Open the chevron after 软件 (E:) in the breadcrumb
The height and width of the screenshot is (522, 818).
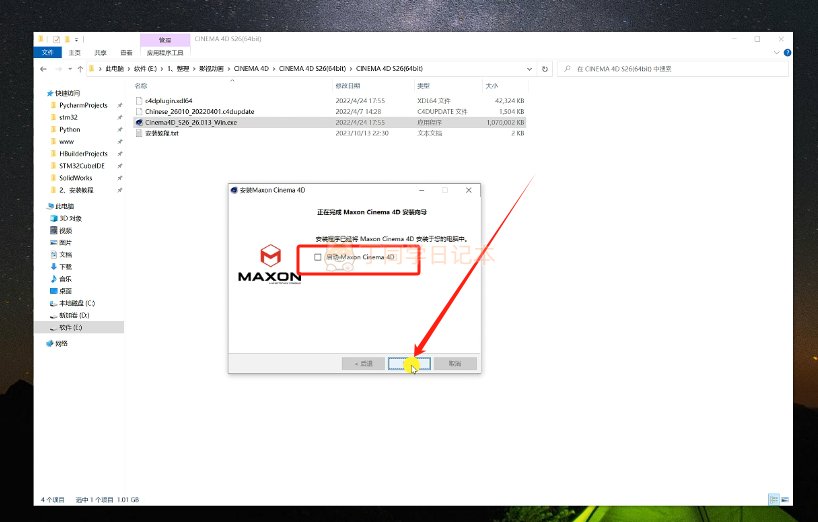[x=162, y=69]
